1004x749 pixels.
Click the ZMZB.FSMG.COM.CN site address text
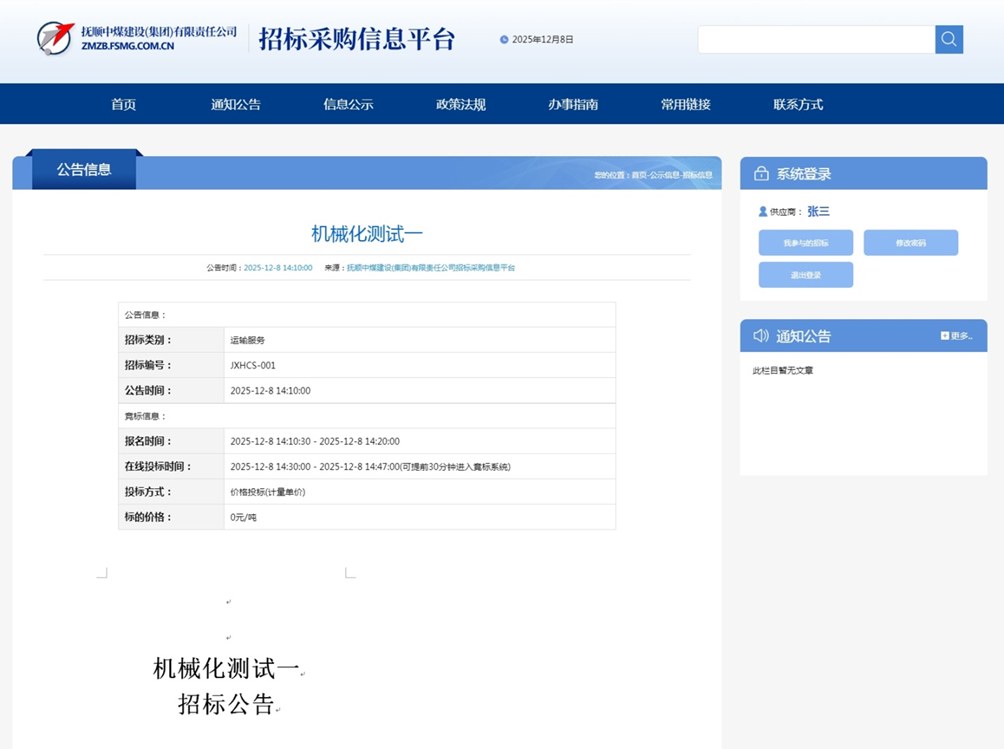128,46
